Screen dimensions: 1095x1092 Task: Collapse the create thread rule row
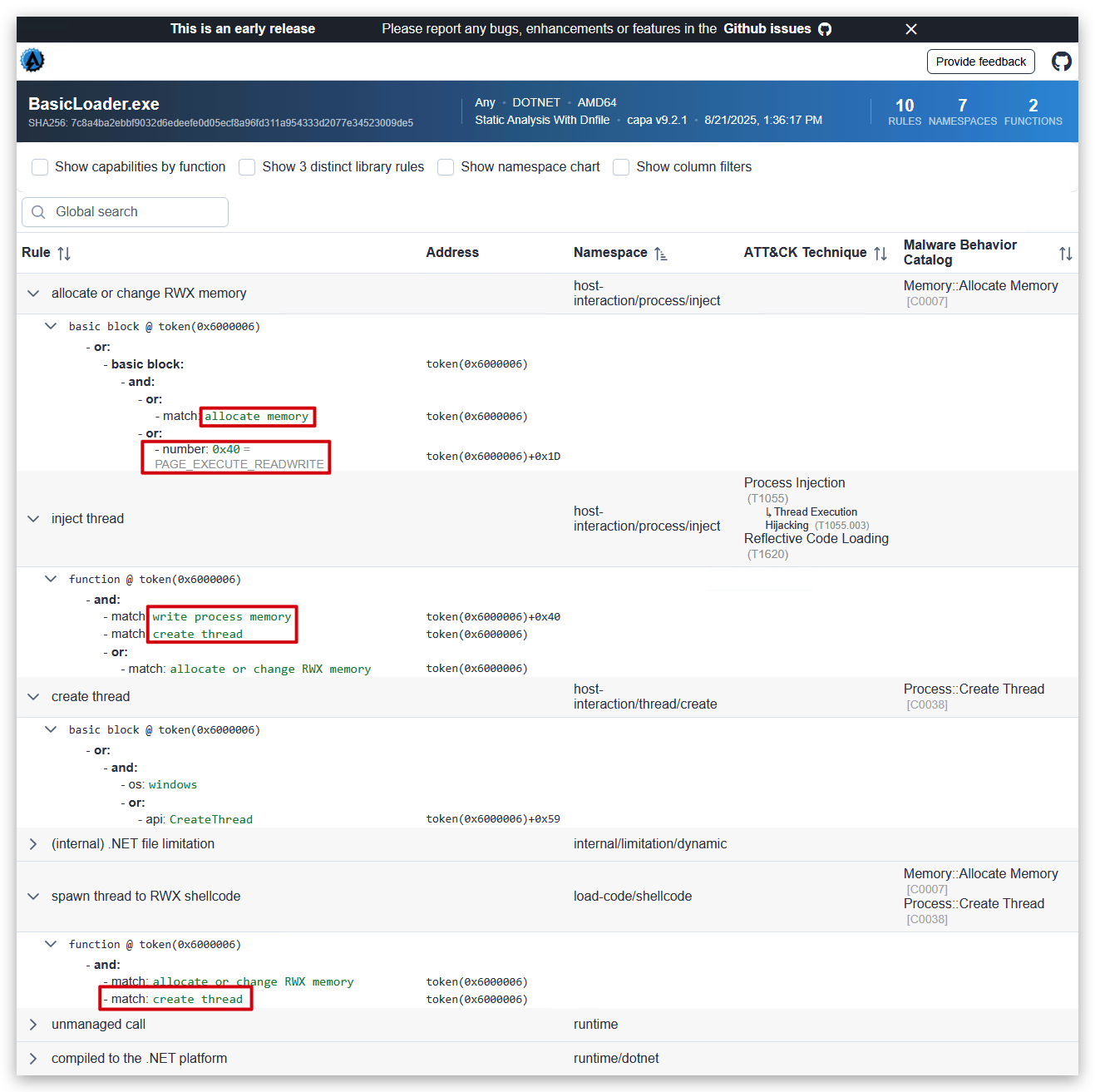tap(33, 697)
